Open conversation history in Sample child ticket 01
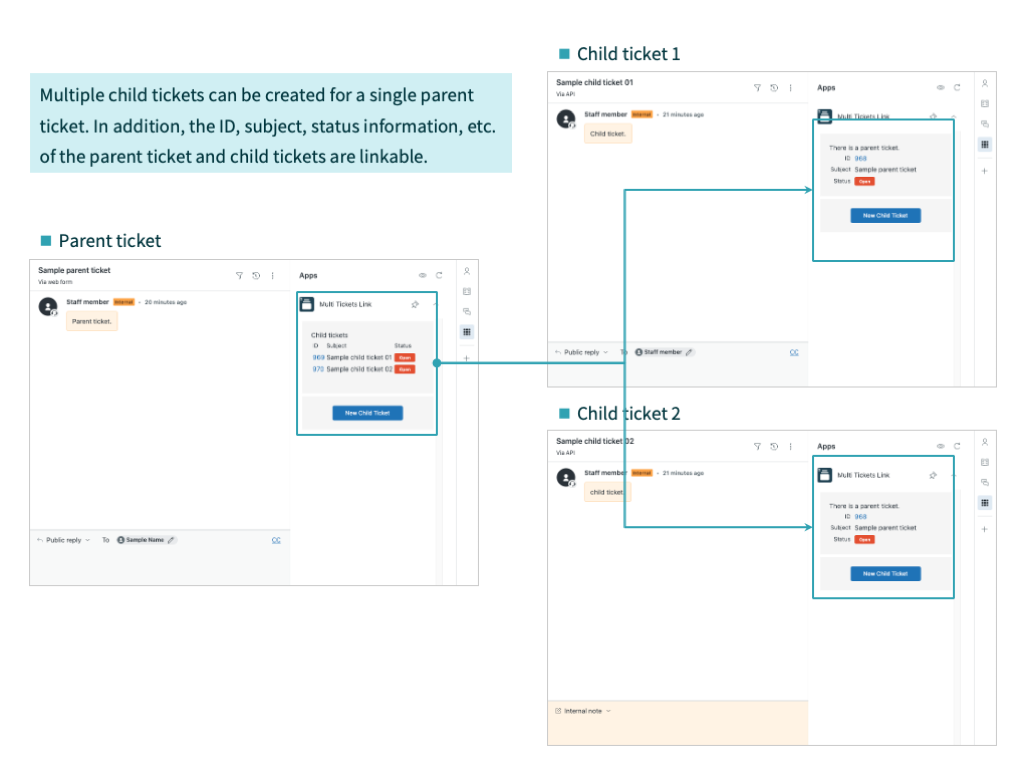 pos(774,88)
